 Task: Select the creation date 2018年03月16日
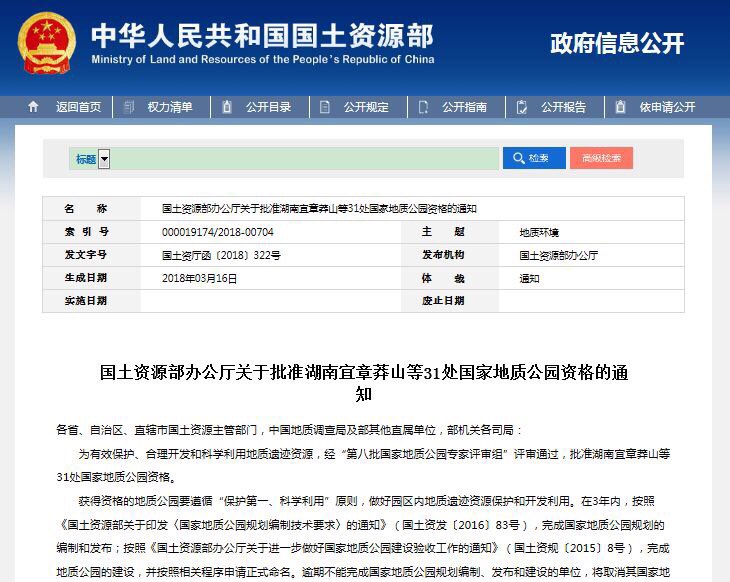pos(199,278)
